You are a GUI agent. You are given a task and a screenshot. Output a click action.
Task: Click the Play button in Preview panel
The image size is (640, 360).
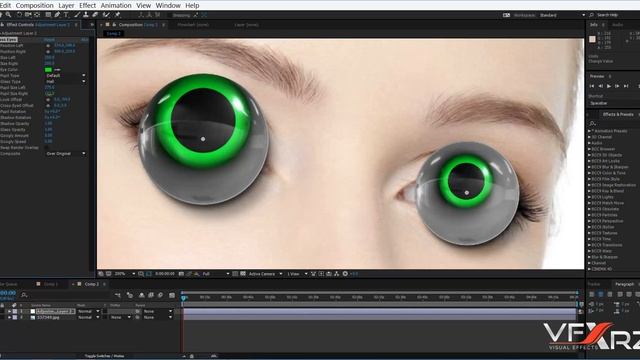(609, 86)
